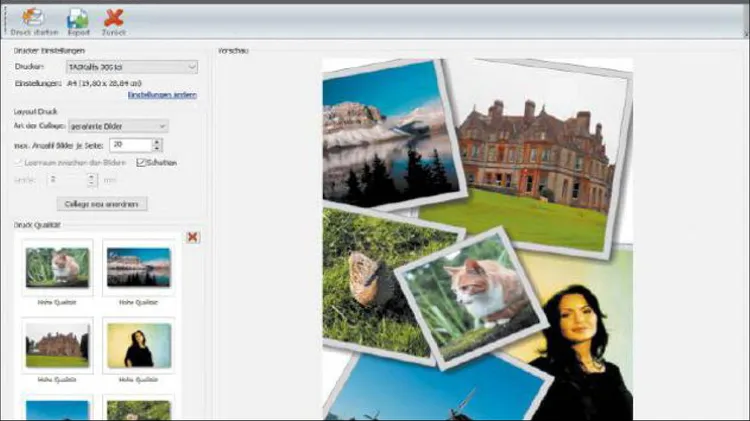
Task: Click cat photo in collage preview
Action: click(471, 299)
